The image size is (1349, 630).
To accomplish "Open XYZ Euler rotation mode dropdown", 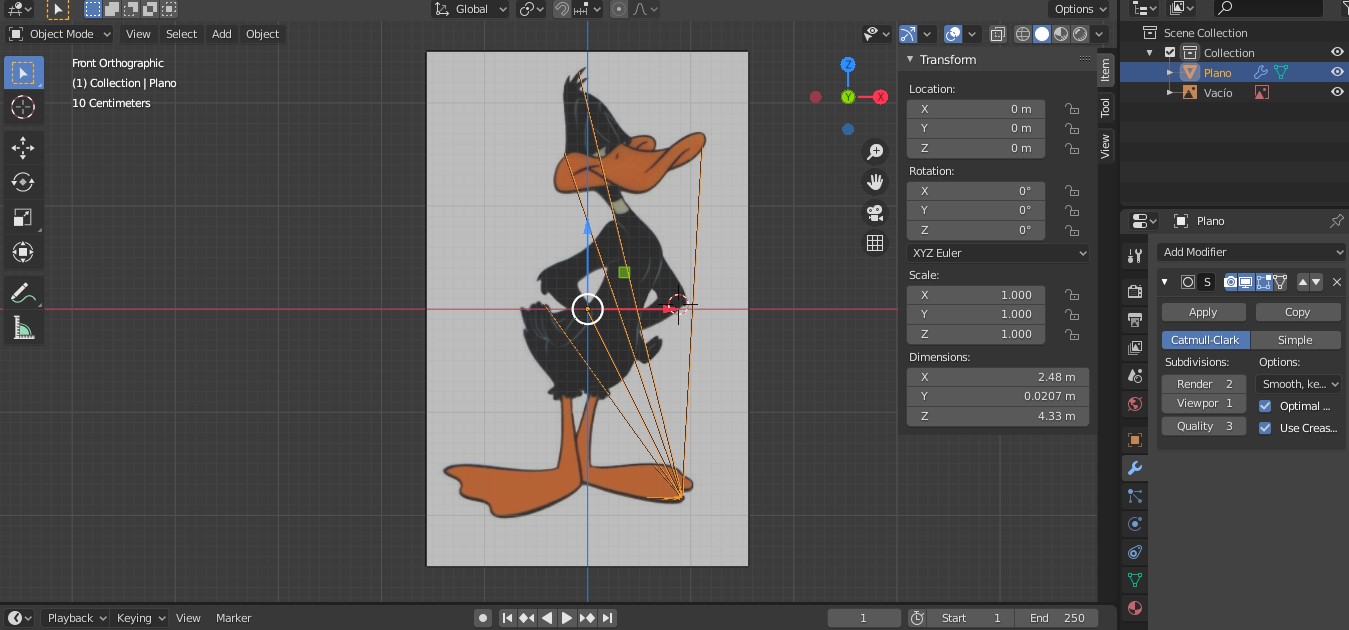I will [x=998, y=253].
